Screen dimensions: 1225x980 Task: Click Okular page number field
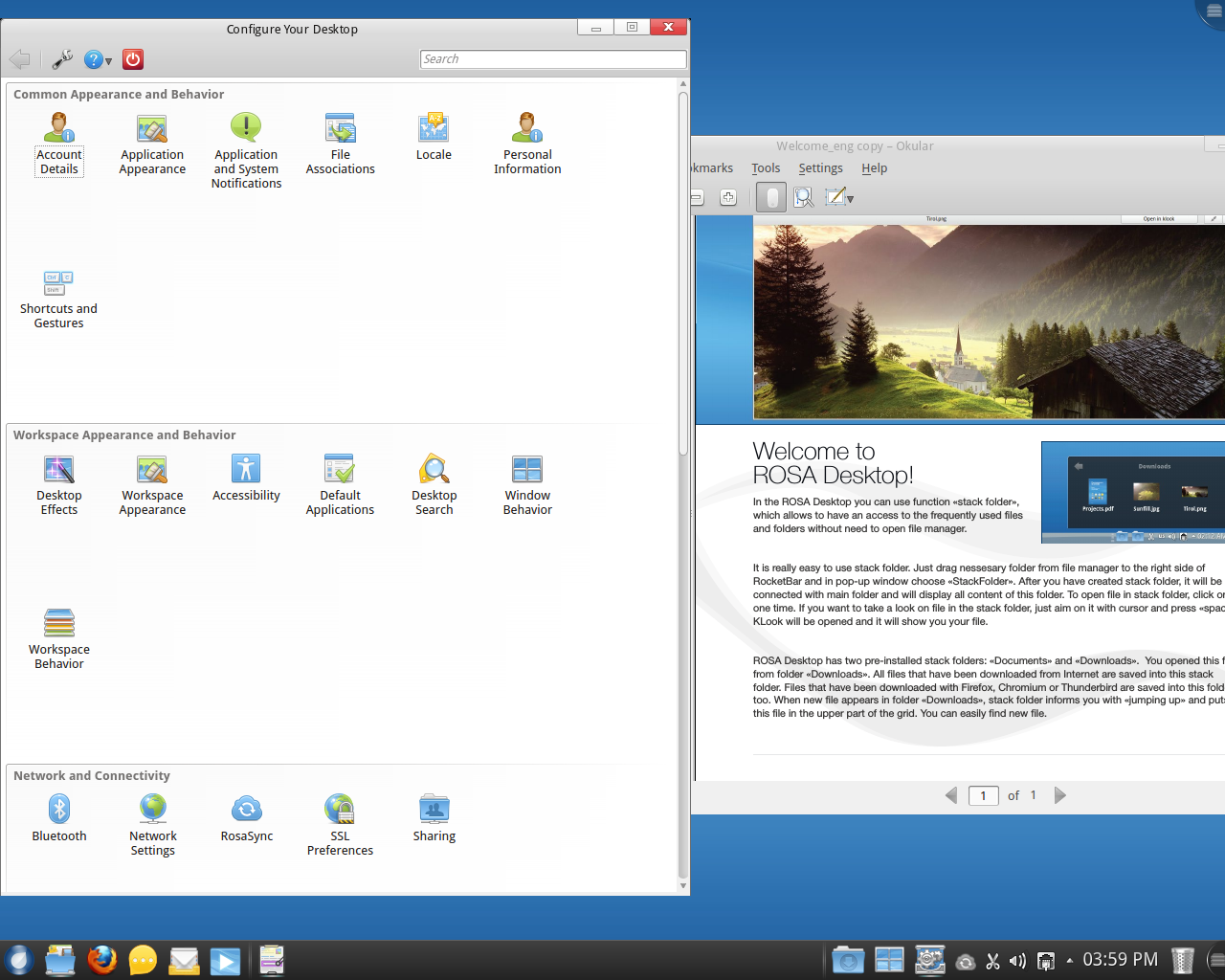[984, 795]
